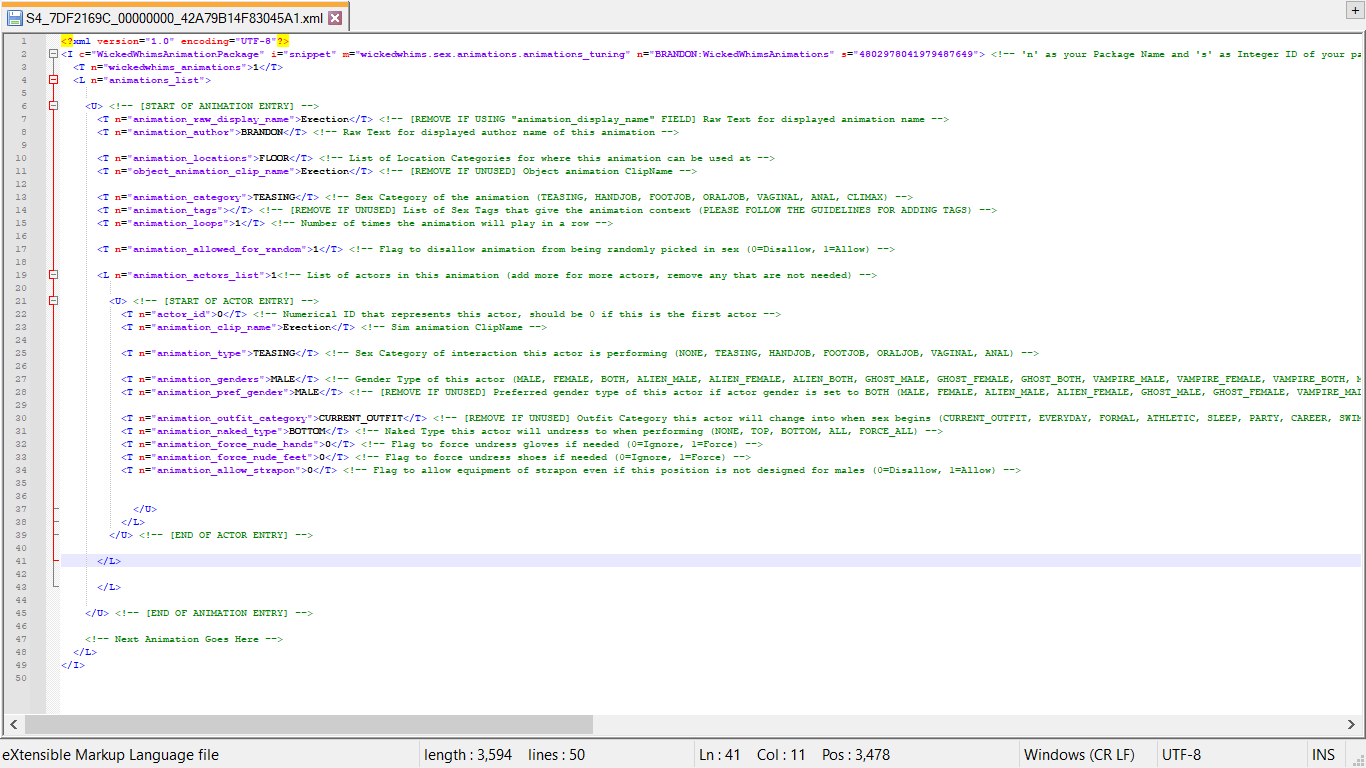Click eXtensible Markup Language file type label
The image size is (1366, 768).
pos(111,755)
